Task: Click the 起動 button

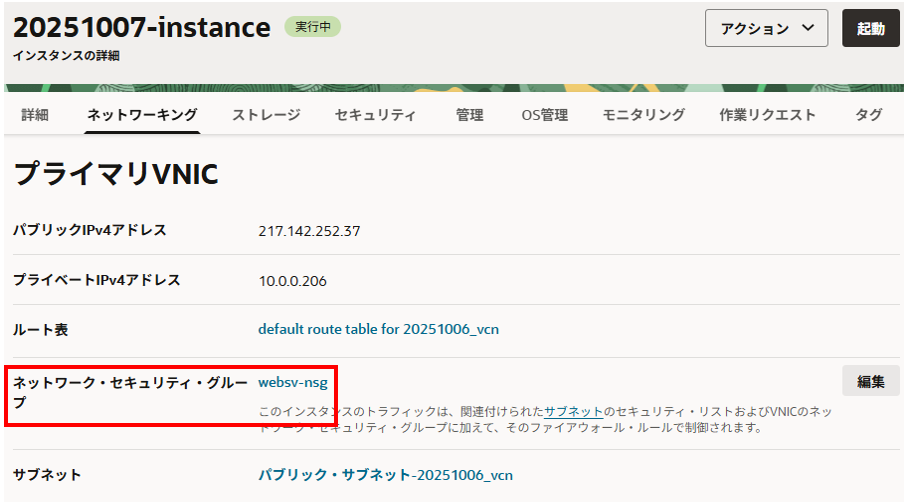Action: 871,29
